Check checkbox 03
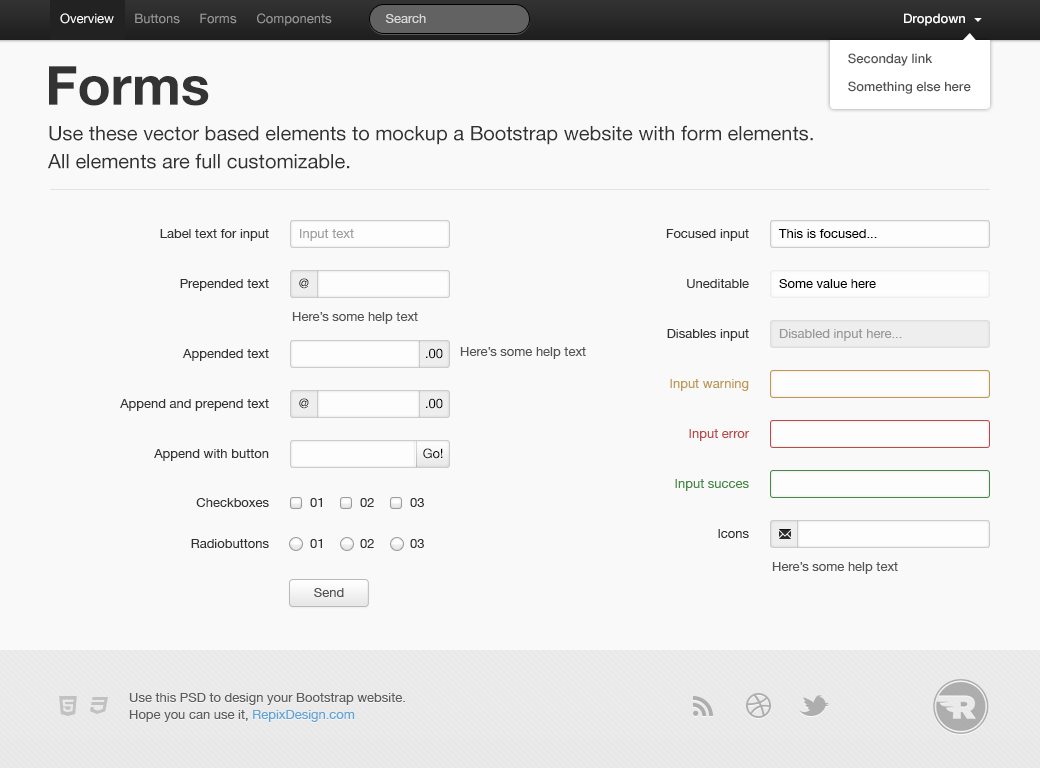The image size is (1040, 768). tap(396, 503)
